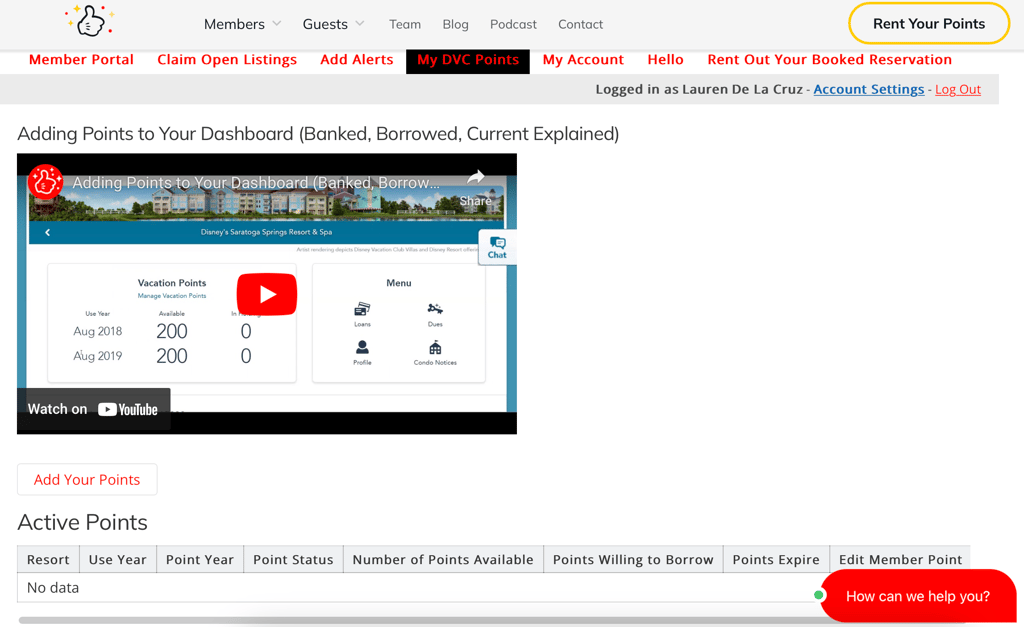Viewport: 1024px width, 627px height.
Task: Click Number of Points Available header
Action: 443,560
